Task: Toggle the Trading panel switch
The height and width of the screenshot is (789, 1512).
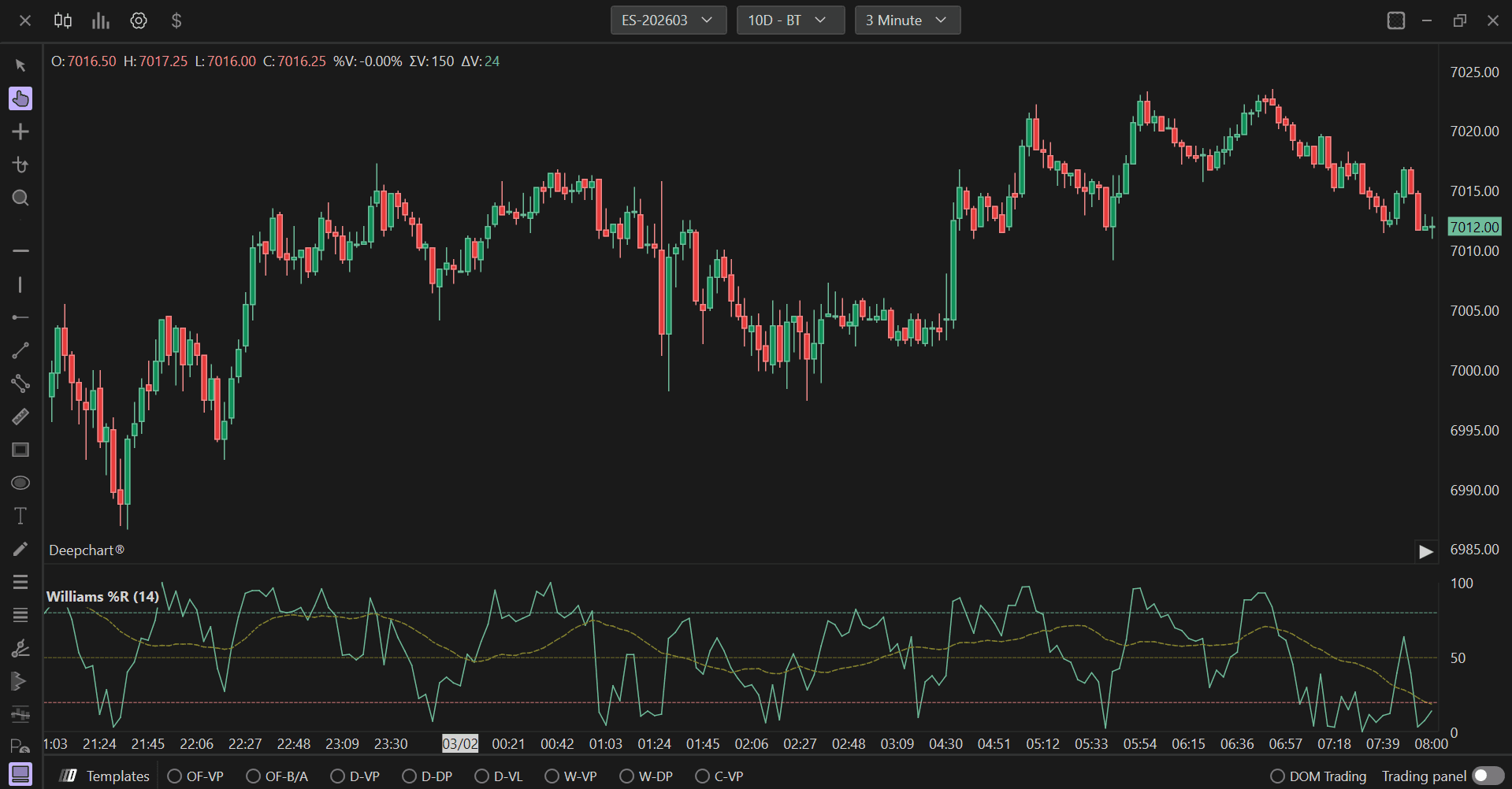Action: (x=1488, y=776)
